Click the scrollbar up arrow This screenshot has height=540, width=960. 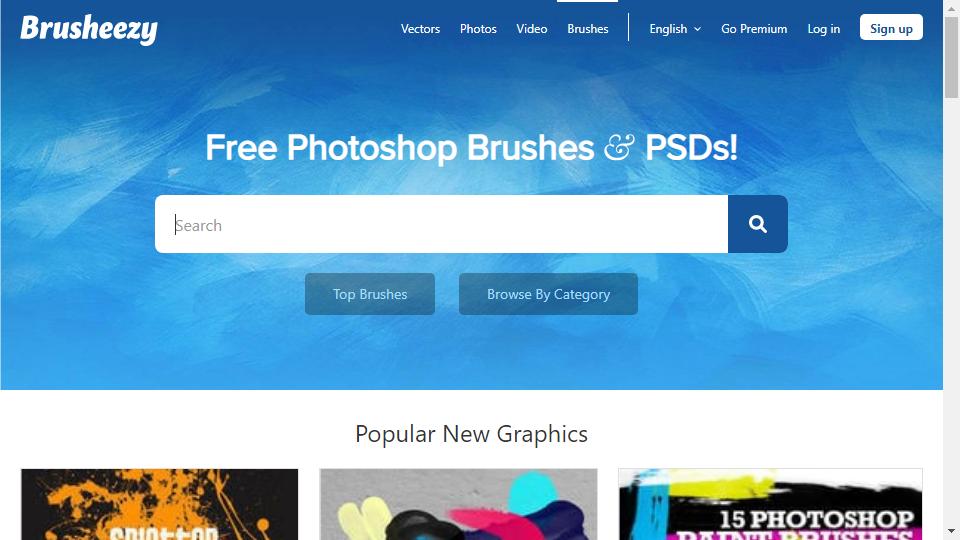(951, 9)
